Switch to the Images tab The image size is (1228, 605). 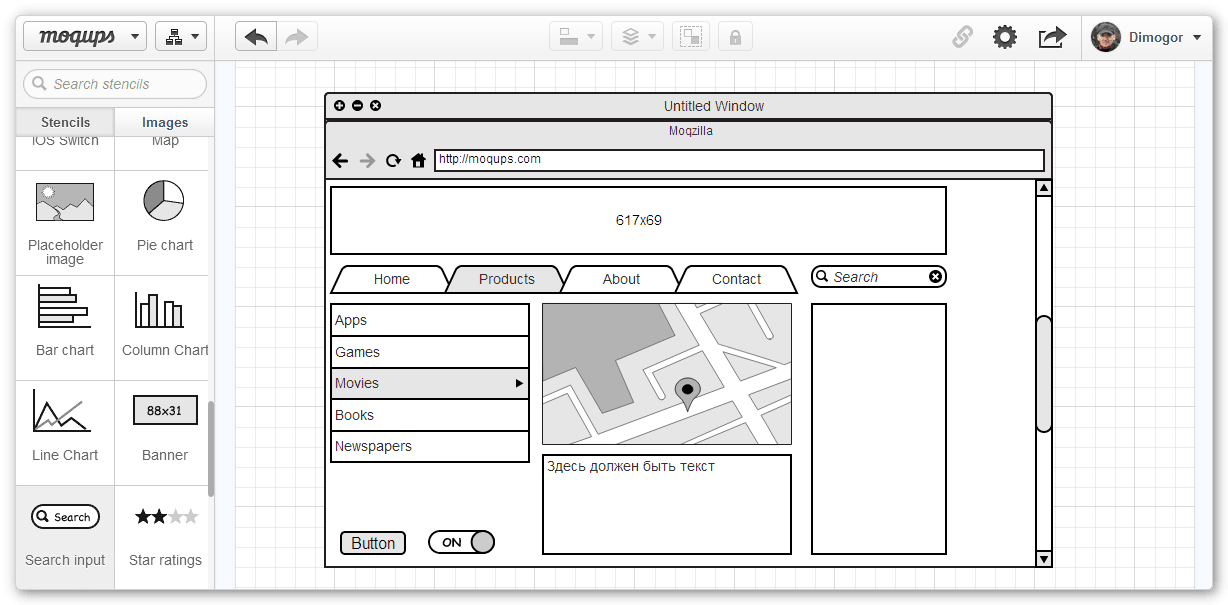(x=165, y=122)
